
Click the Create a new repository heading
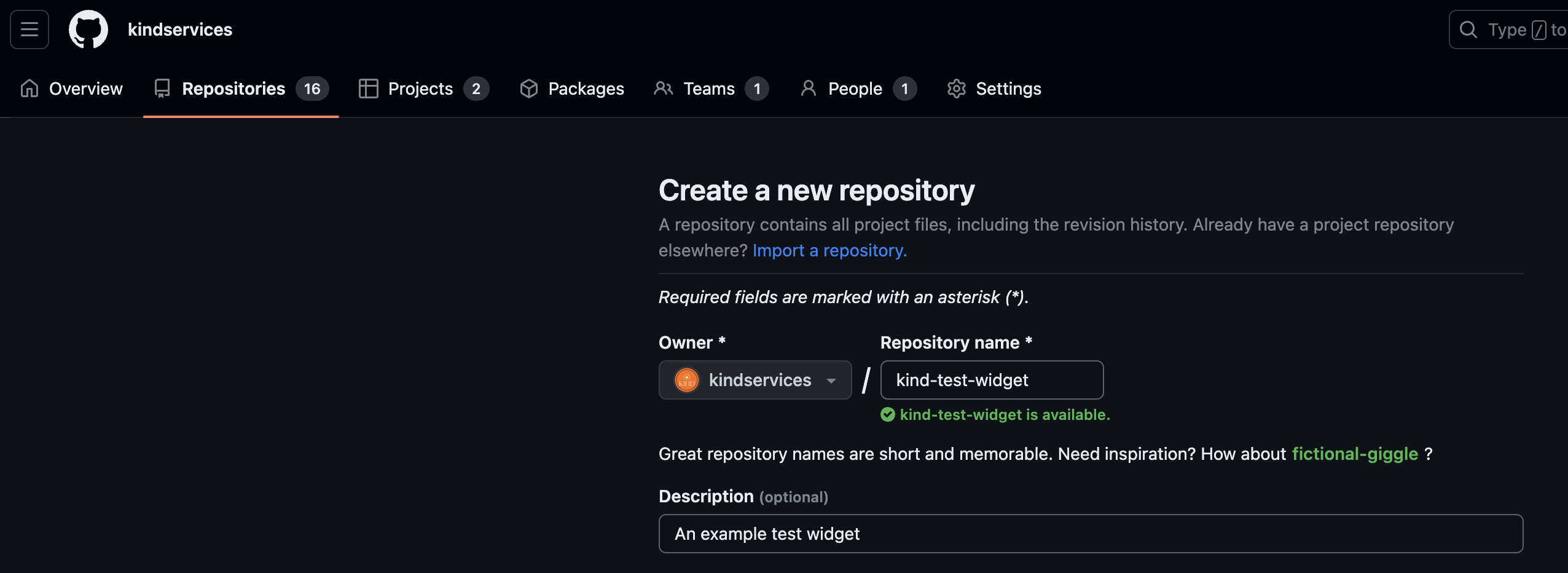(817, 190)
